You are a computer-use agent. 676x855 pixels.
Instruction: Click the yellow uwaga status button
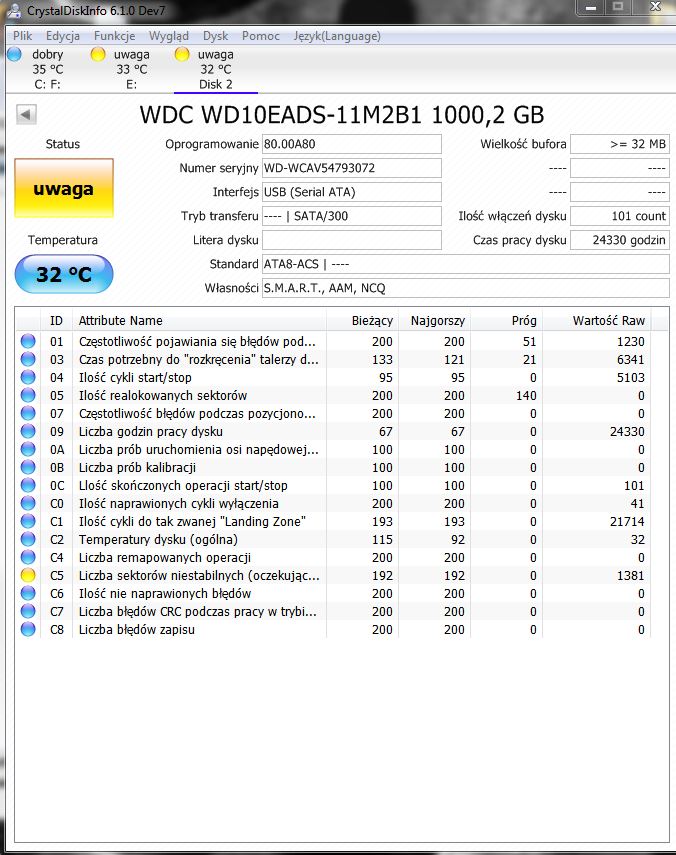pyautogui.click(x=64, y=189)
